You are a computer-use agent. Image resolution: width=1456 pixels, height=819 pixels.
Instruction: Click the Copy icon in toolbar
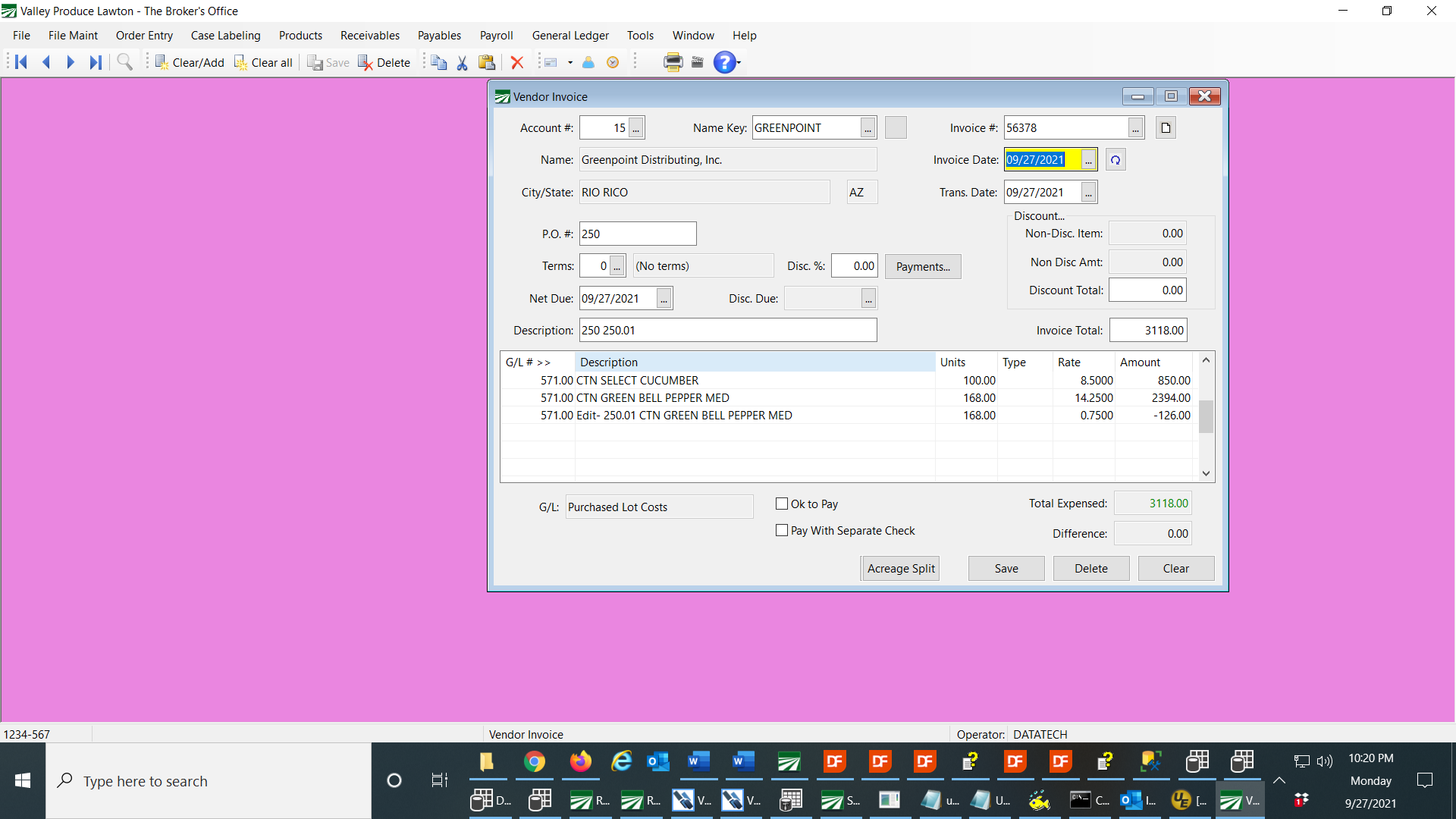pos(438,62)
